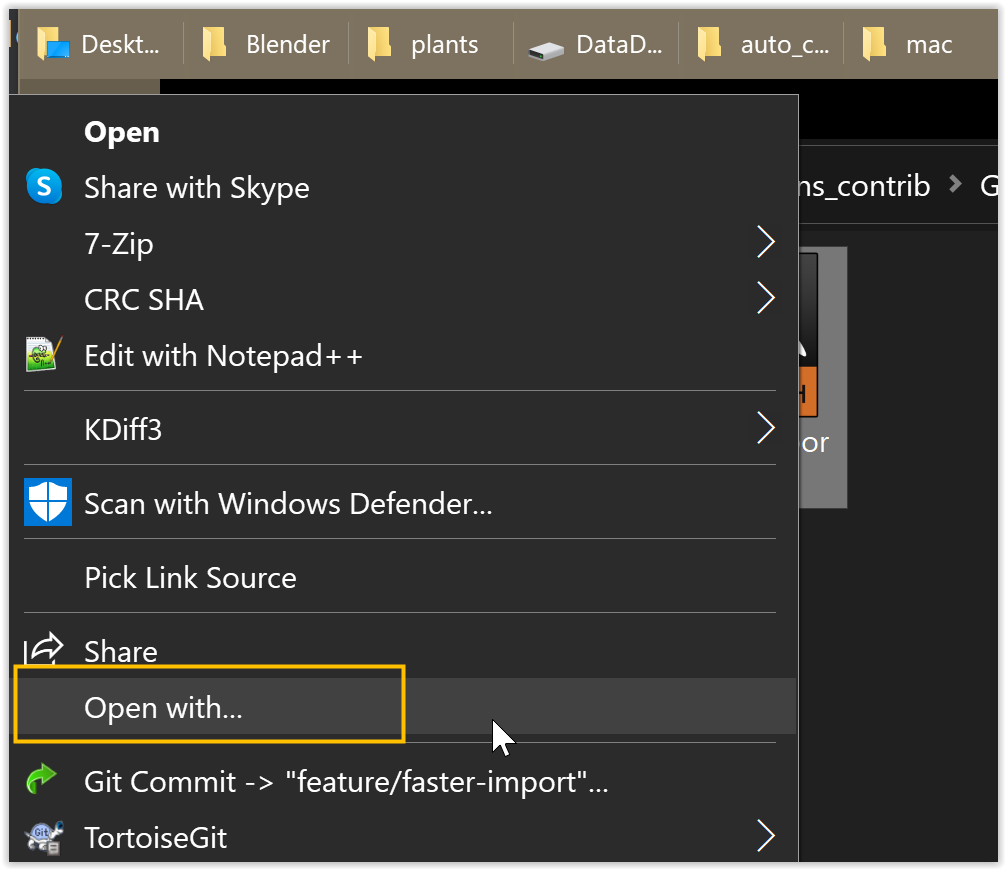This screenshot has width=1006, height=870.
Task: Open the auto_c... quick access folder label
Action: coord(785,45)
